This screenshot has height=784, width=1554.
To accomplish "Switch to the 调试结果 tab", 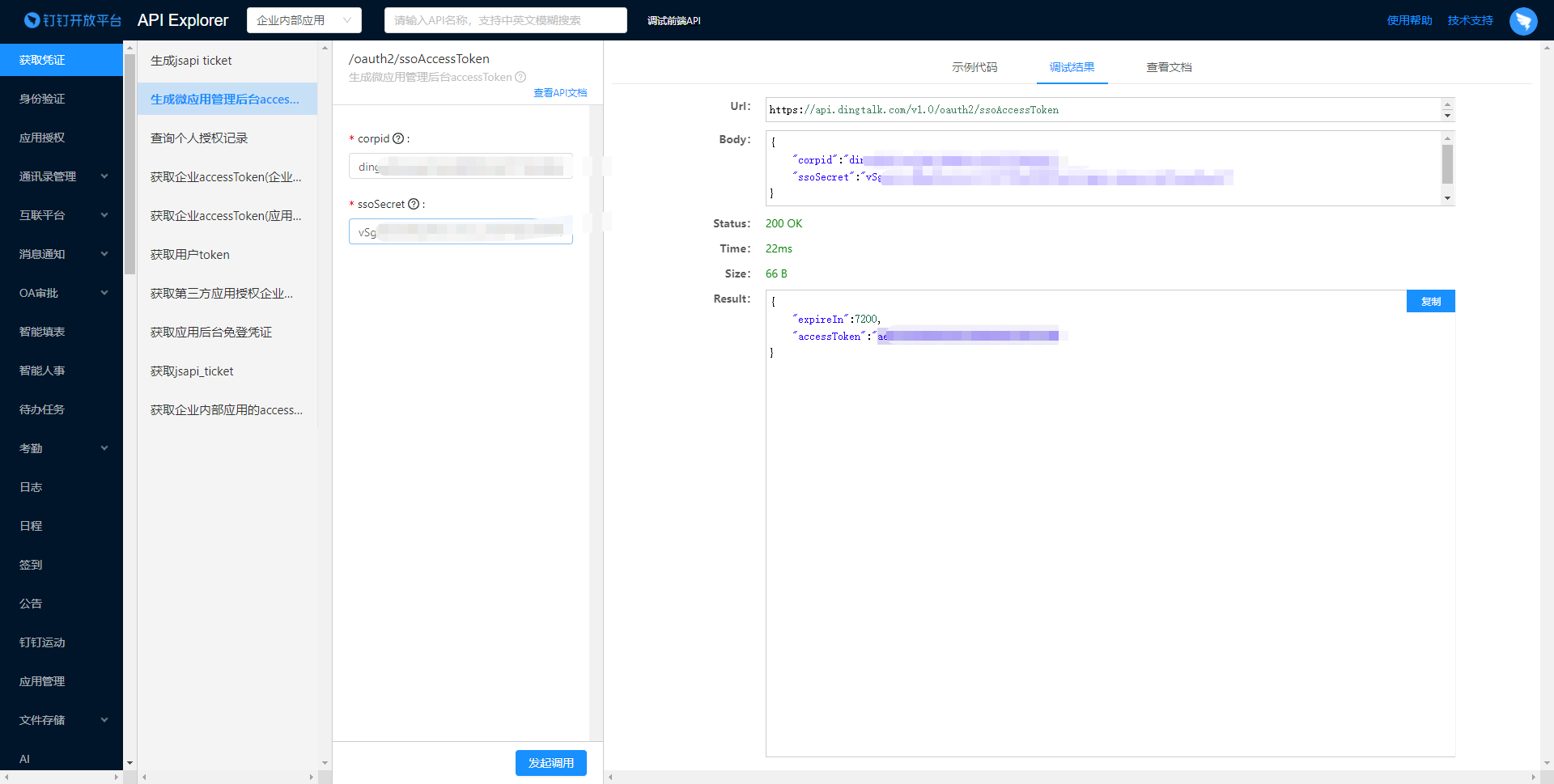I will click(x=1072, y=67).
